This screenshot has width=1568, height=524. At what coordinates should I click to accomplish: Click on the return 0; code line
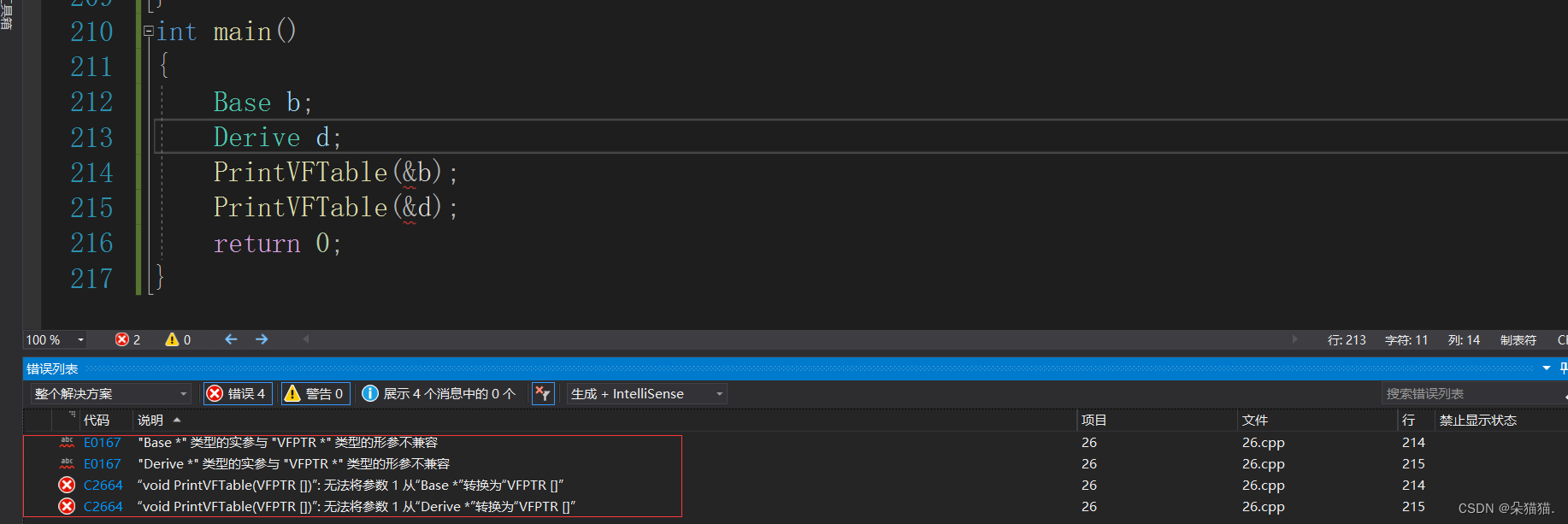tap(277, 244)
